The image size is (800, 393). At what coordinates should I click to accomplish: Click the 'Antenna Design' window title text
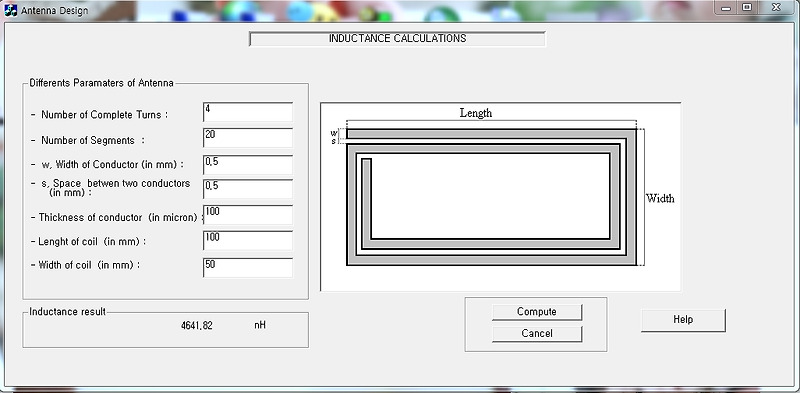[54, 11]
